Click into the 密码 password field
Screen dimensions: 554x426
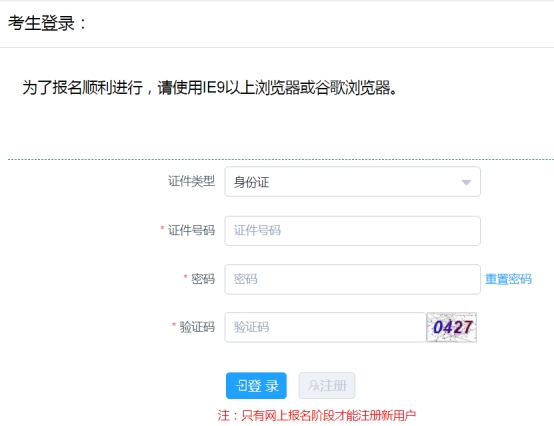[x=353, y=279]
